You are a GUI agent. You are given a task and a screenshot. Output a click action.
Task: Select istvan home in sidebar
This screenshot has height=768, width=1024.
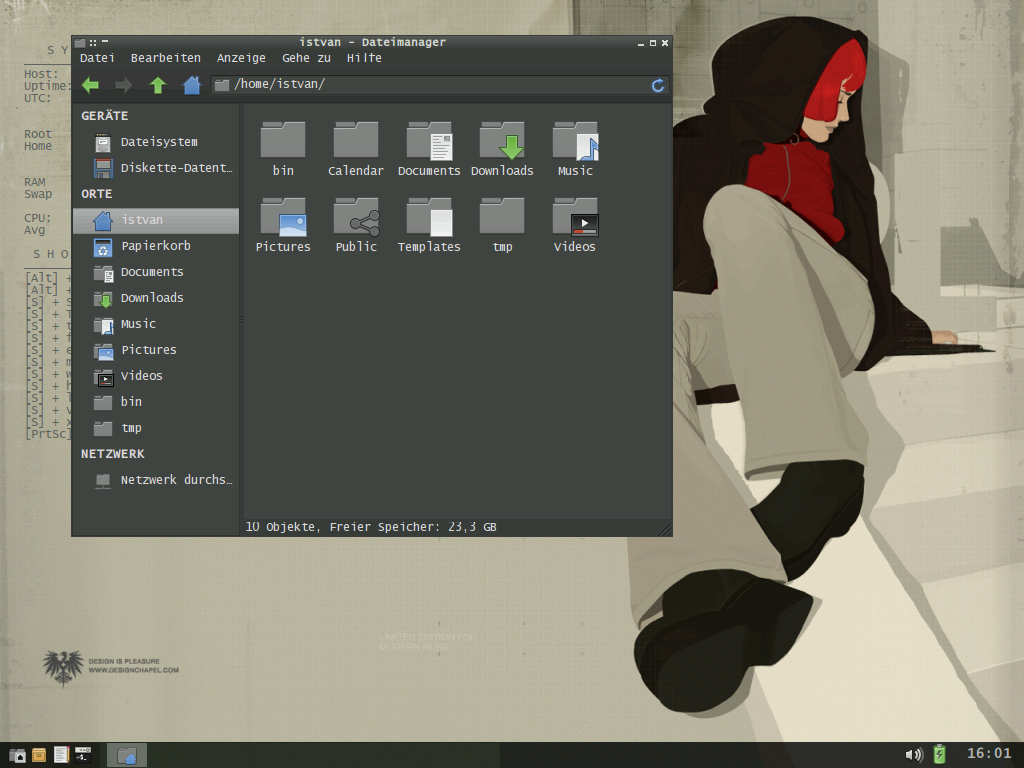156,220
